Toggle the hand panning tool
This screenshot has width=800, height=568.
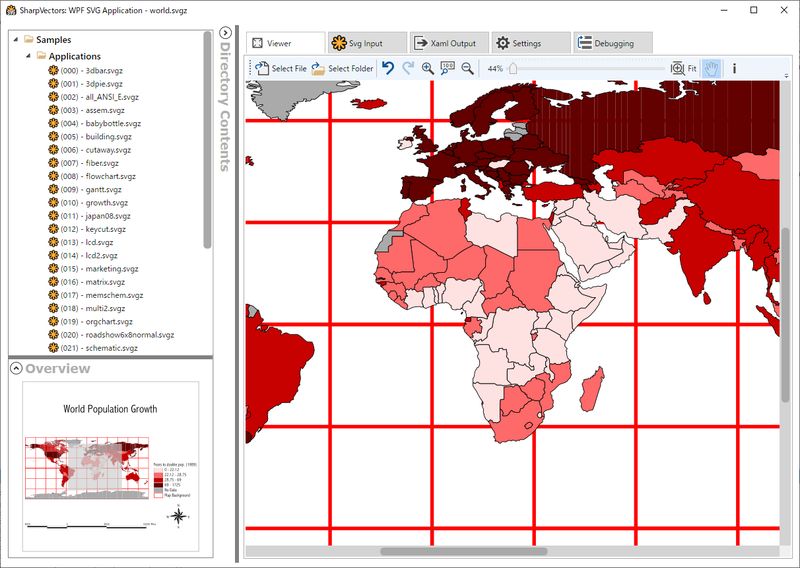click(x=711, y=68)
